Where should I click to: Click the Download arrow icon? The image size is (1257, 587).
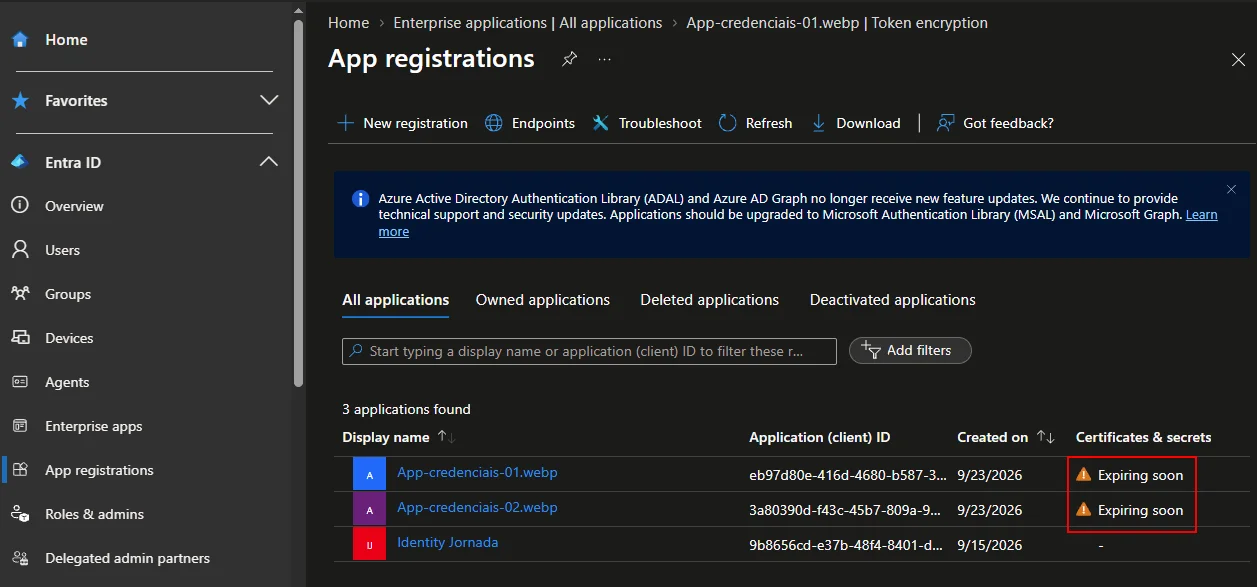pyautogui.click(x=819, y=123)
